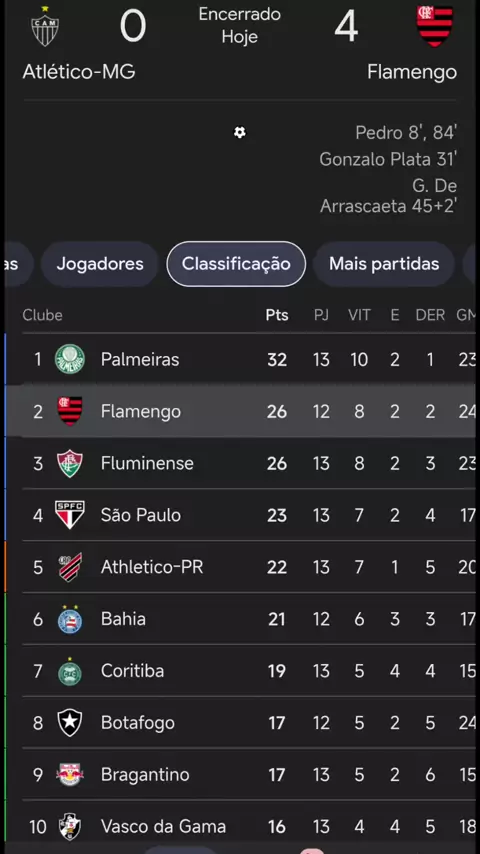Tap the Bragantino Red Bull logo
480x854 pixels.
coord(70,774)
